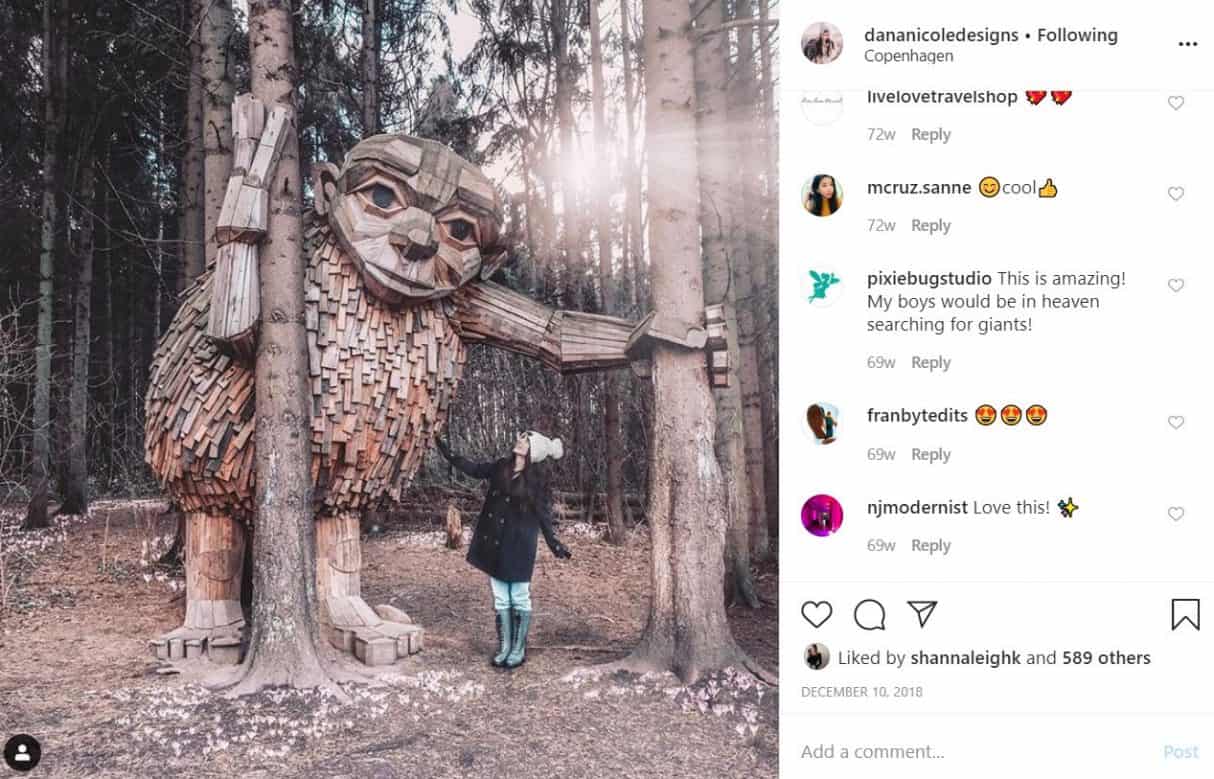Click franbytedits' profile picture
The width and height of the screenshot is (1214, 779).
click(x=822, y=423)
